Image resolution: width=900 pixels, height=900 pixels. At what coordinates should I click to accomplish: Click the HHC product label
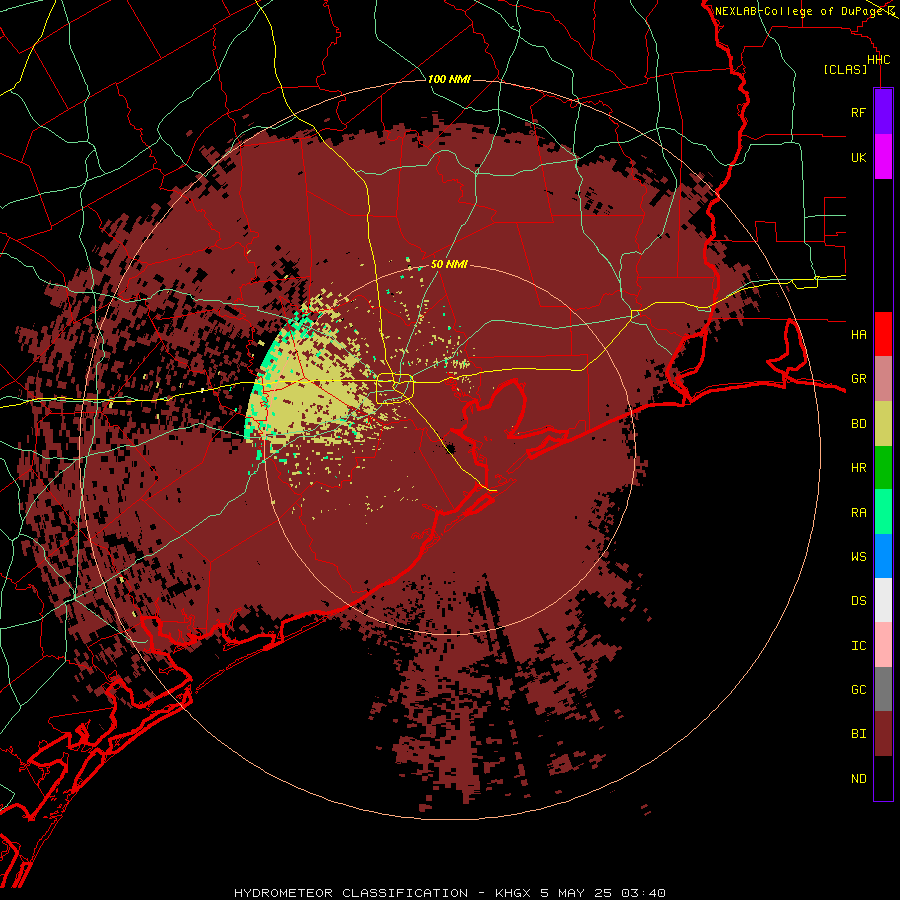coord(878,60)
